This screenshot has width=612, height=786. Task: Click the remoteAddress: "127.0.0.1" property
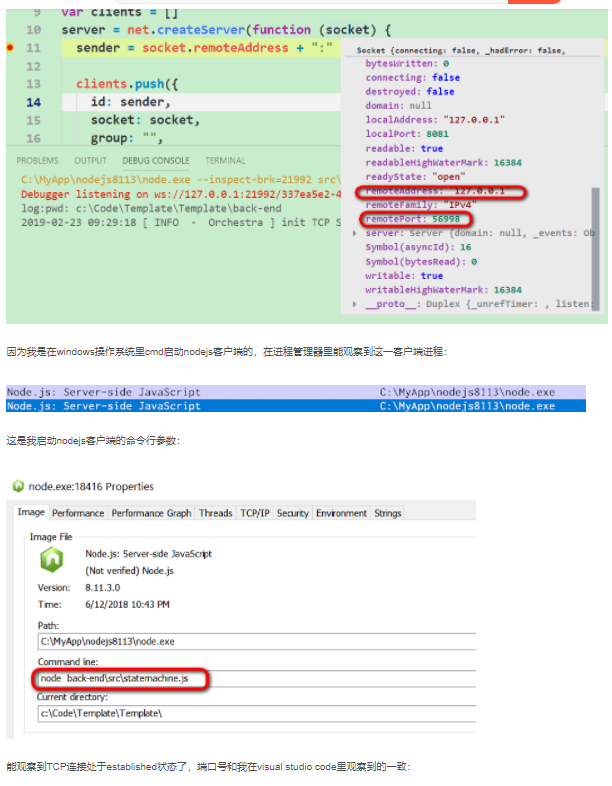(x=438, y=191)
